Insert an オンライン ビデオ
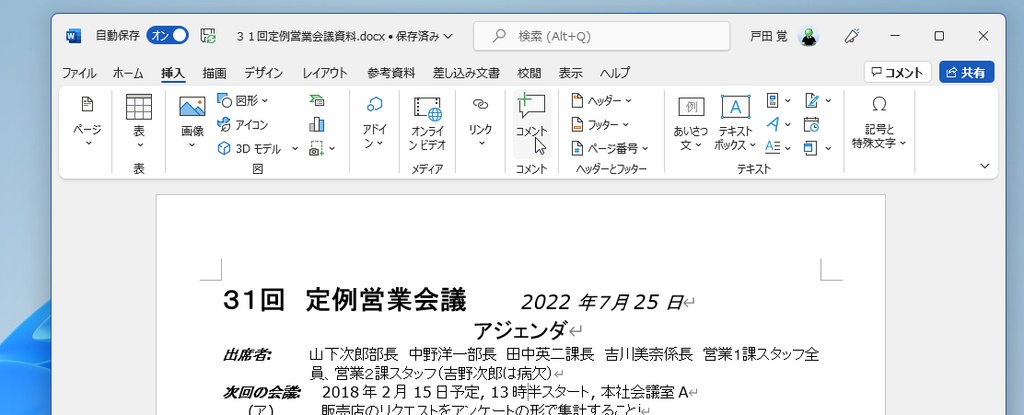 click(428, 124)
